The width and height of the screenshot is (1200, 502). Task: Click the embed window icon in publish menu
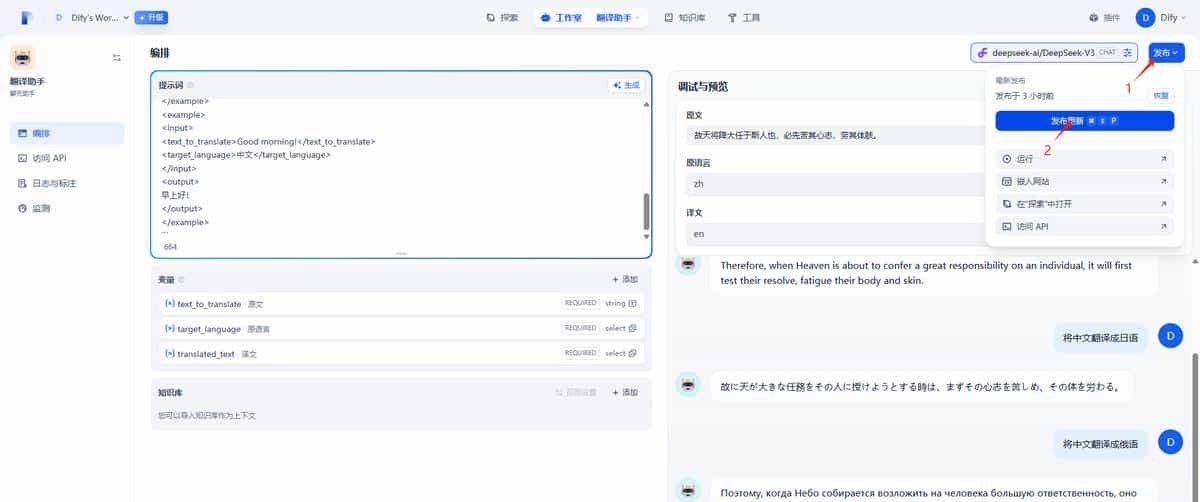[1007, 181]
